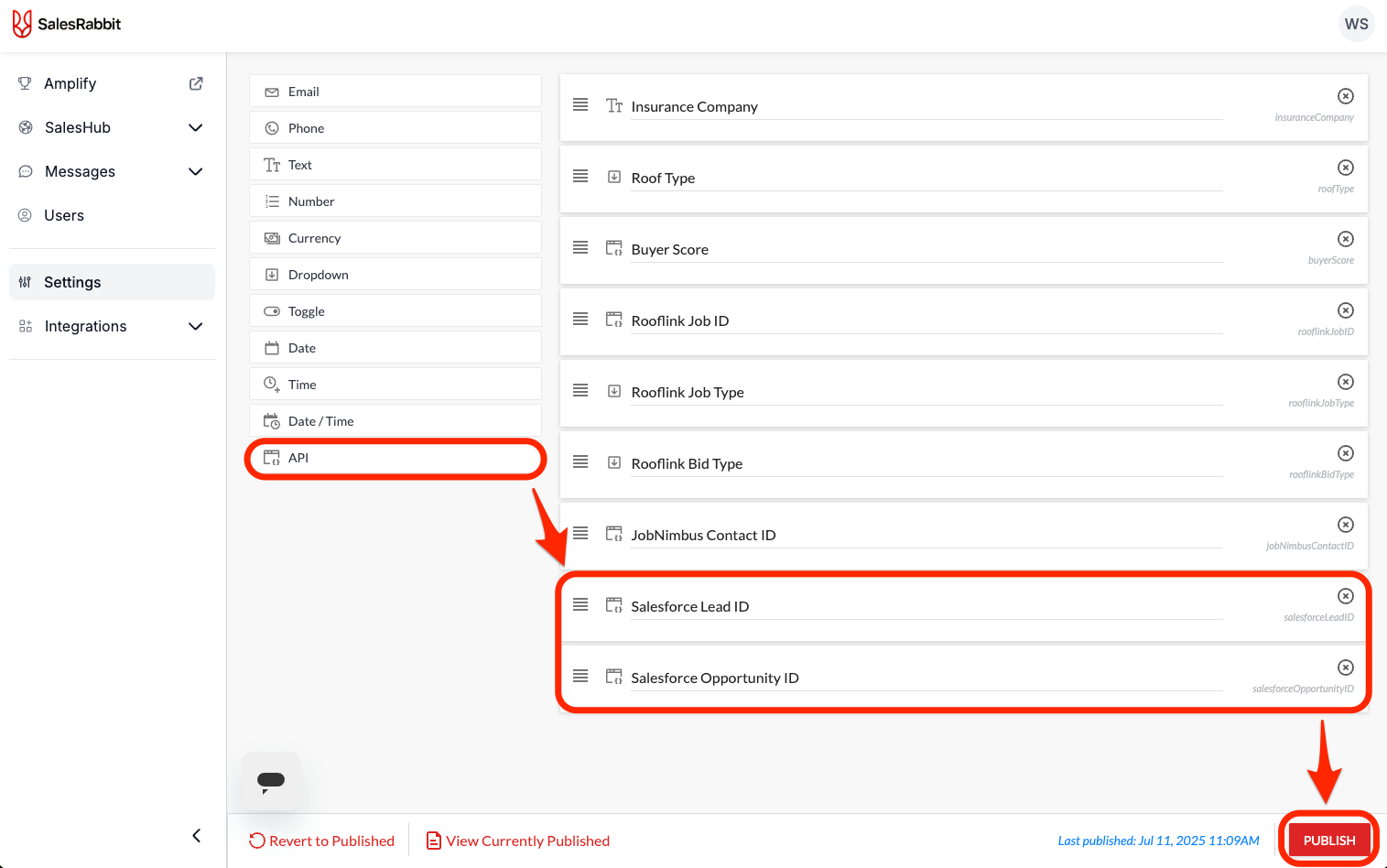Edit the Rooflink Job ID field name
Screen dimensions: 1387x868
pos(926,321)
